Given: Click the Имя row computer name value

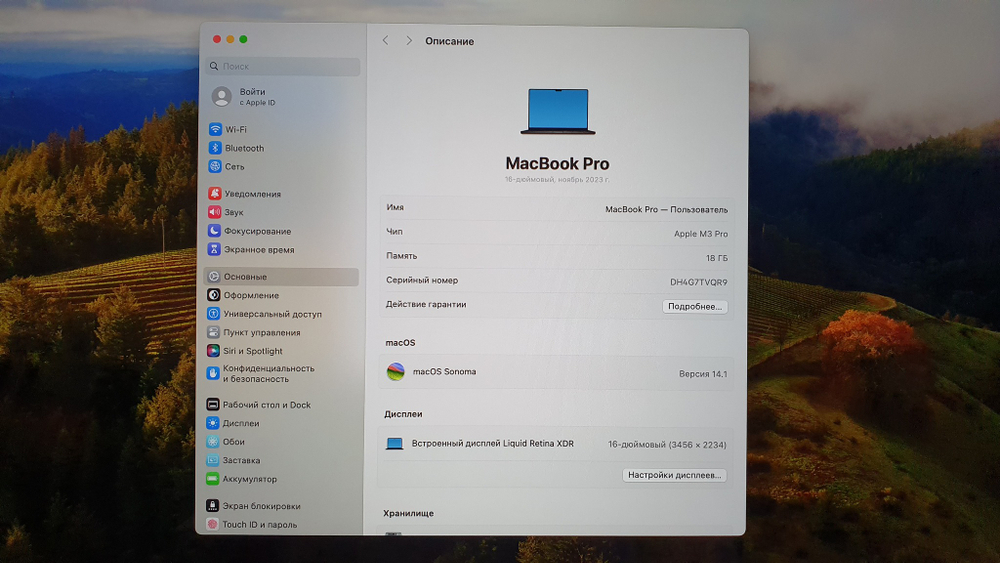Looking at the screenshot, I should [x=666, y=209].
